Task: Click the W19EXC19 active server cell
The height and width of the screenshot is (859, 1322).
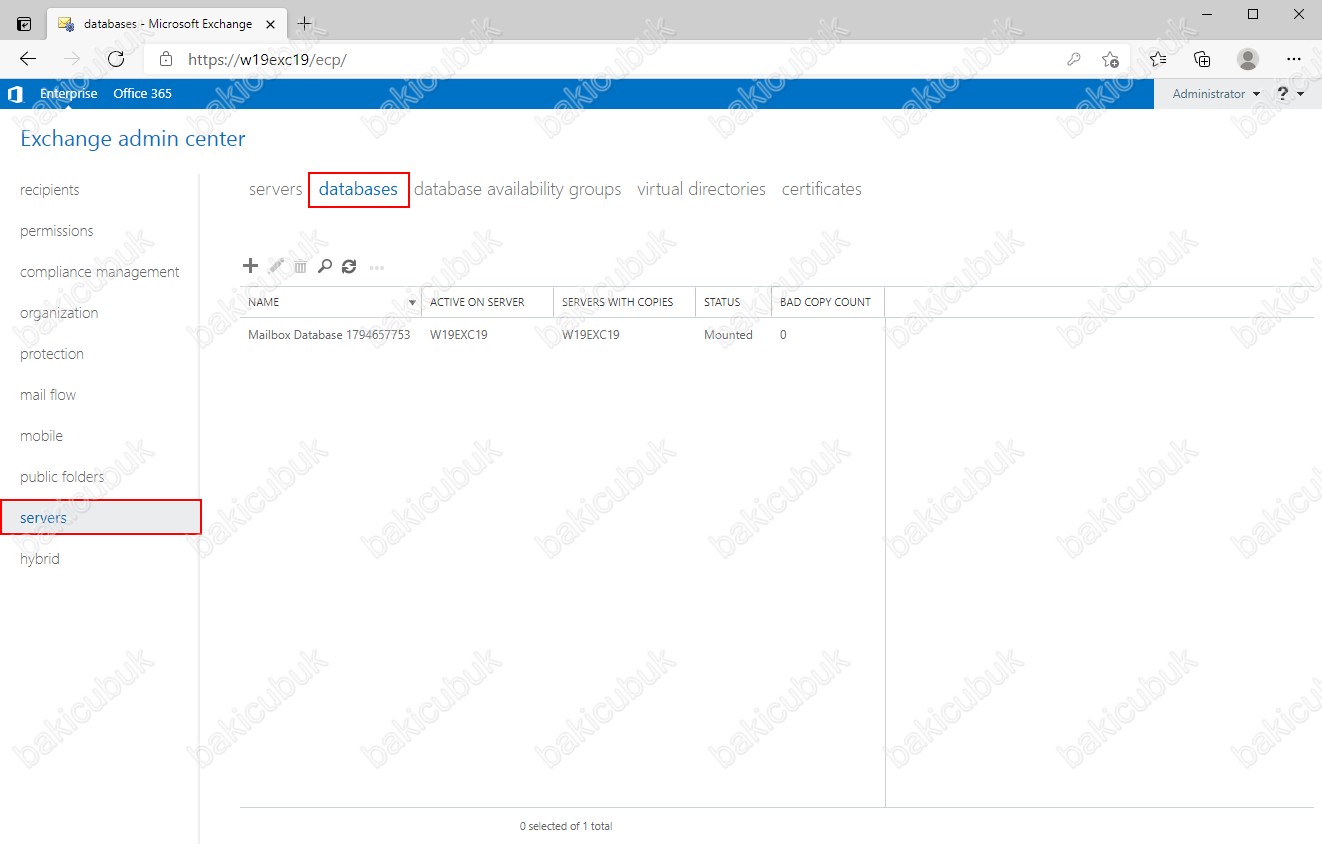Action: (x=459, y=335)
